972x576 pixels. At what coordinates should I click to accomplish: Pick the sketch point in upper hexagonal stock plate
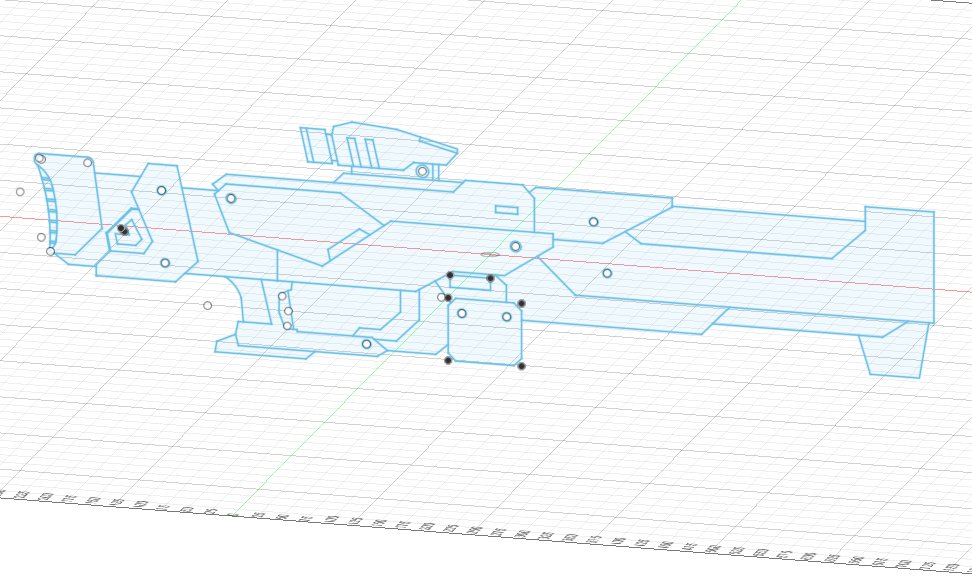coord(161,190)
